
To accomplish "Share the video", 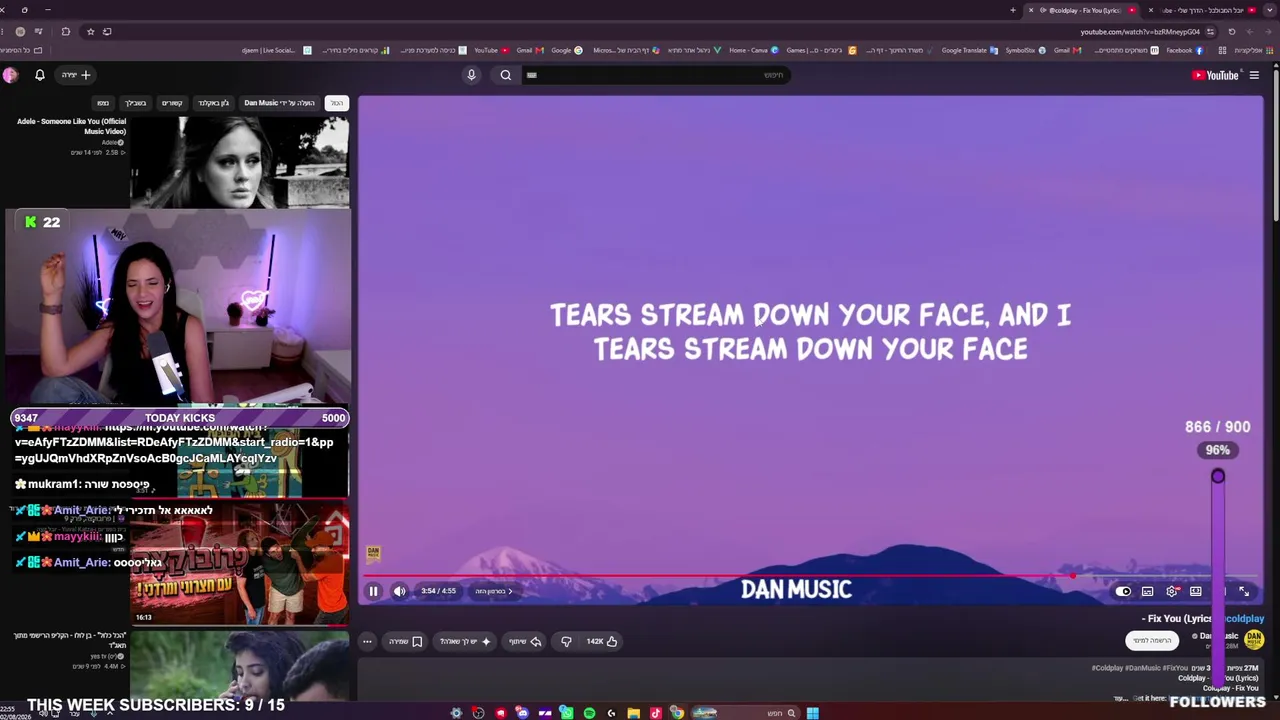I will pyautogui.click(x=525, y=641).
